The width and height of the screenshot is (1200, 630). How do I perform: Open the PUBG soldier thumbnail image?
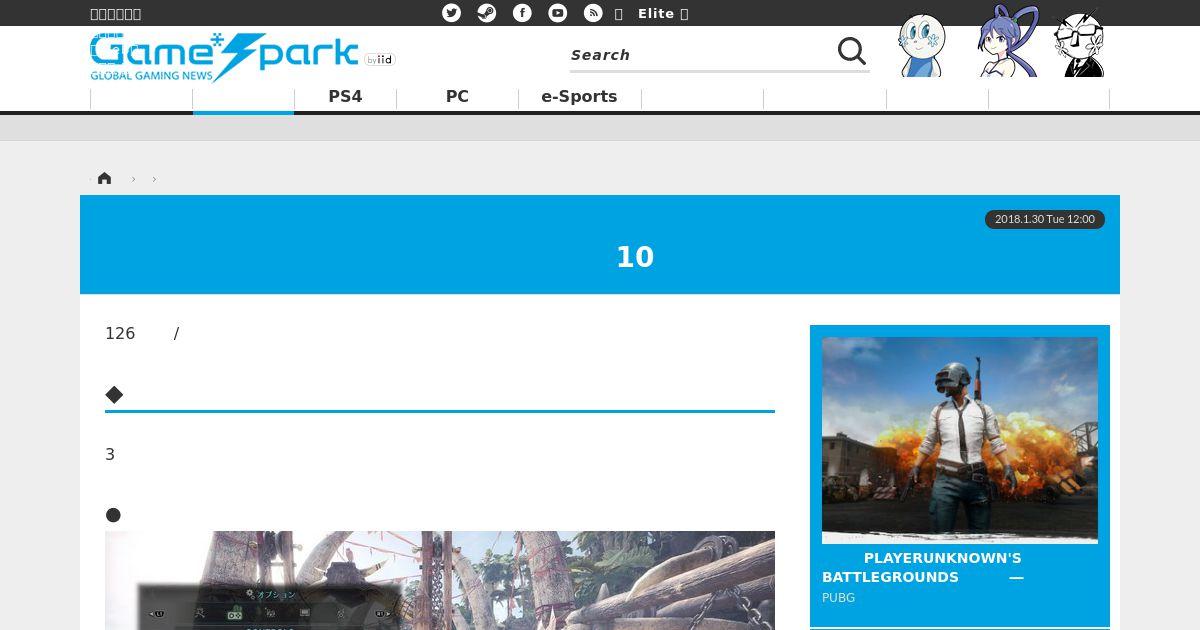coord(960,440)
